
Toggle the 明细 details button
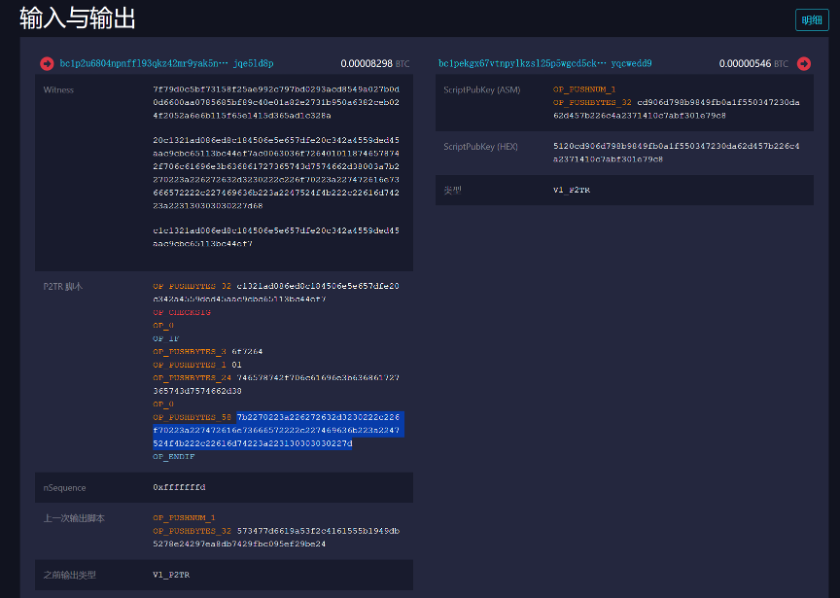coord(811,20)
